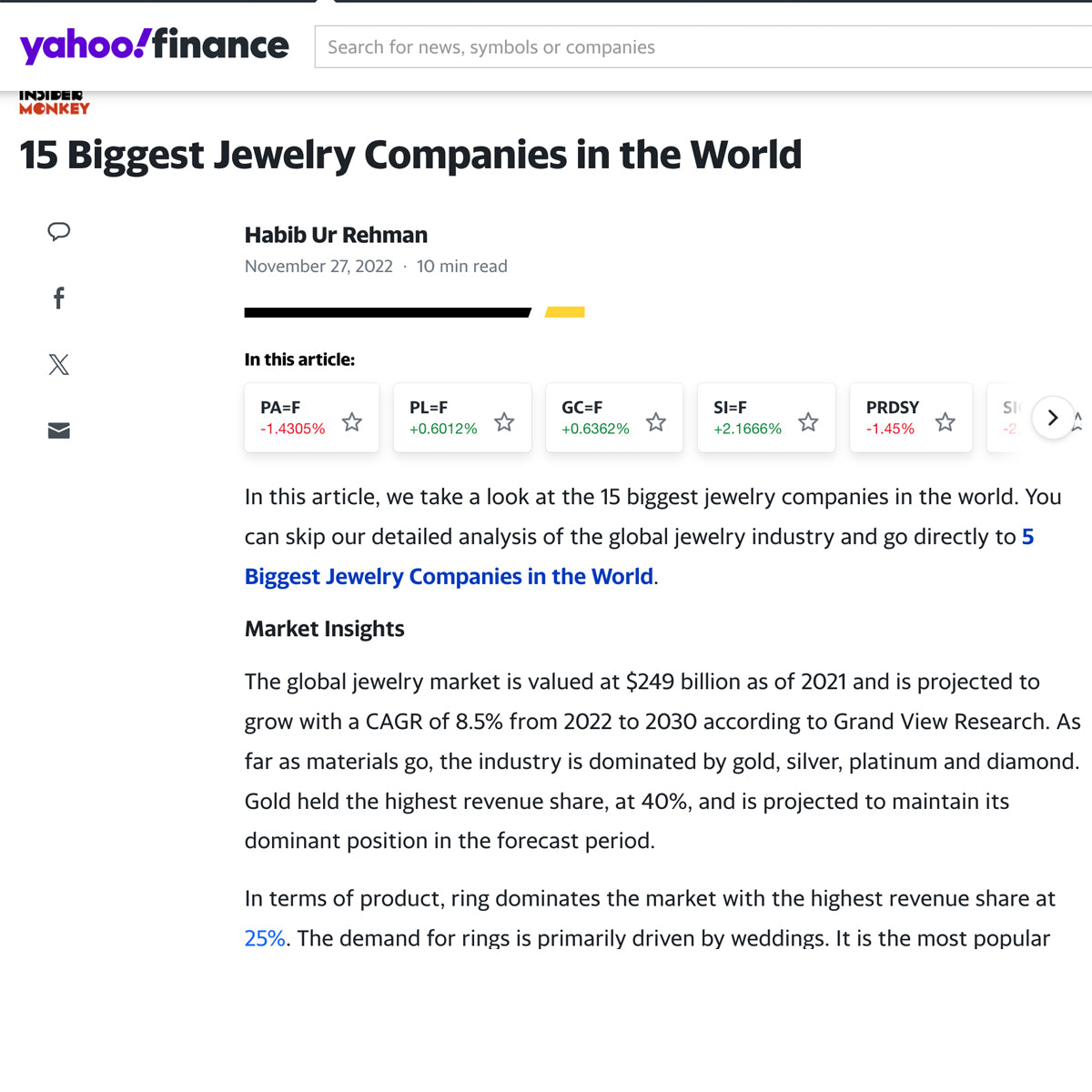Toggle PA=F in your watchlist via its star
This screenshot has height=1092, width=1092.
point(351,421)
